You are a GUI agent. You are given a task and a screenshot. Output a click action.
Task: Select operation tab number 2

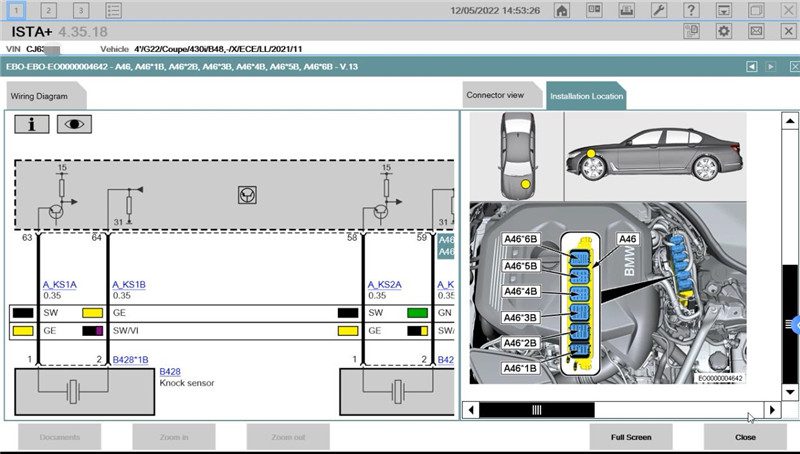(x=48, y=10)
